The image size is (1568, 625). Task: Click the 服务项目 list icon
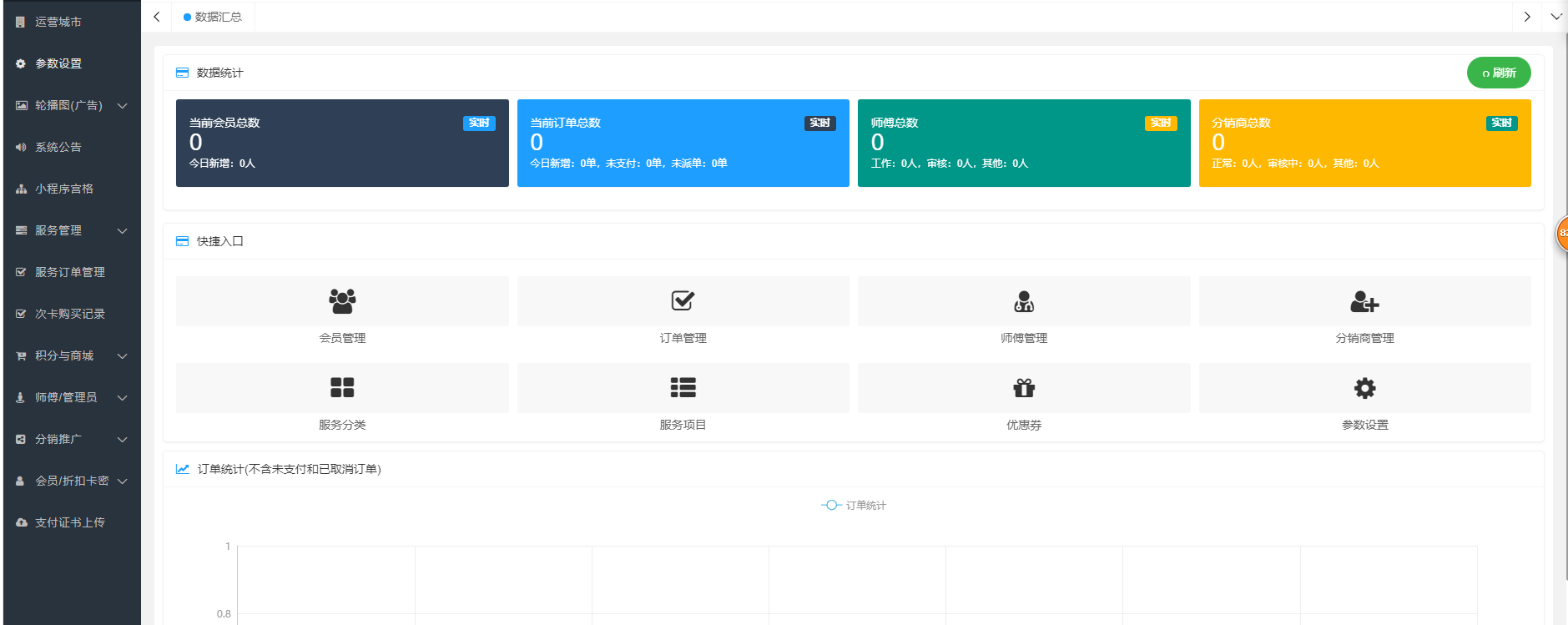click(683, 387)
